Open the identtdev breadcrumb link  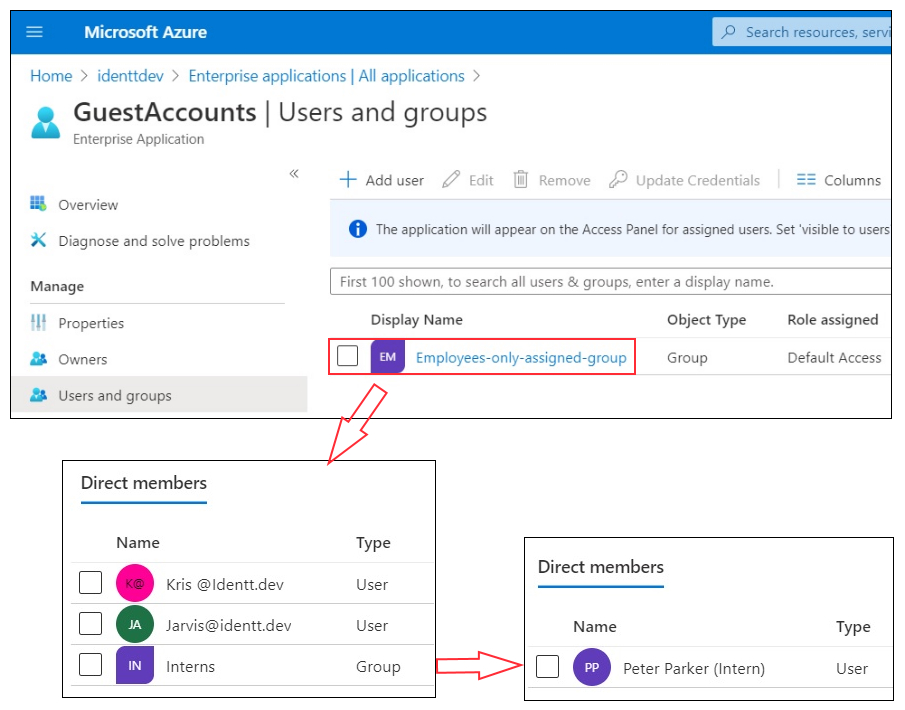click(130, 76)
